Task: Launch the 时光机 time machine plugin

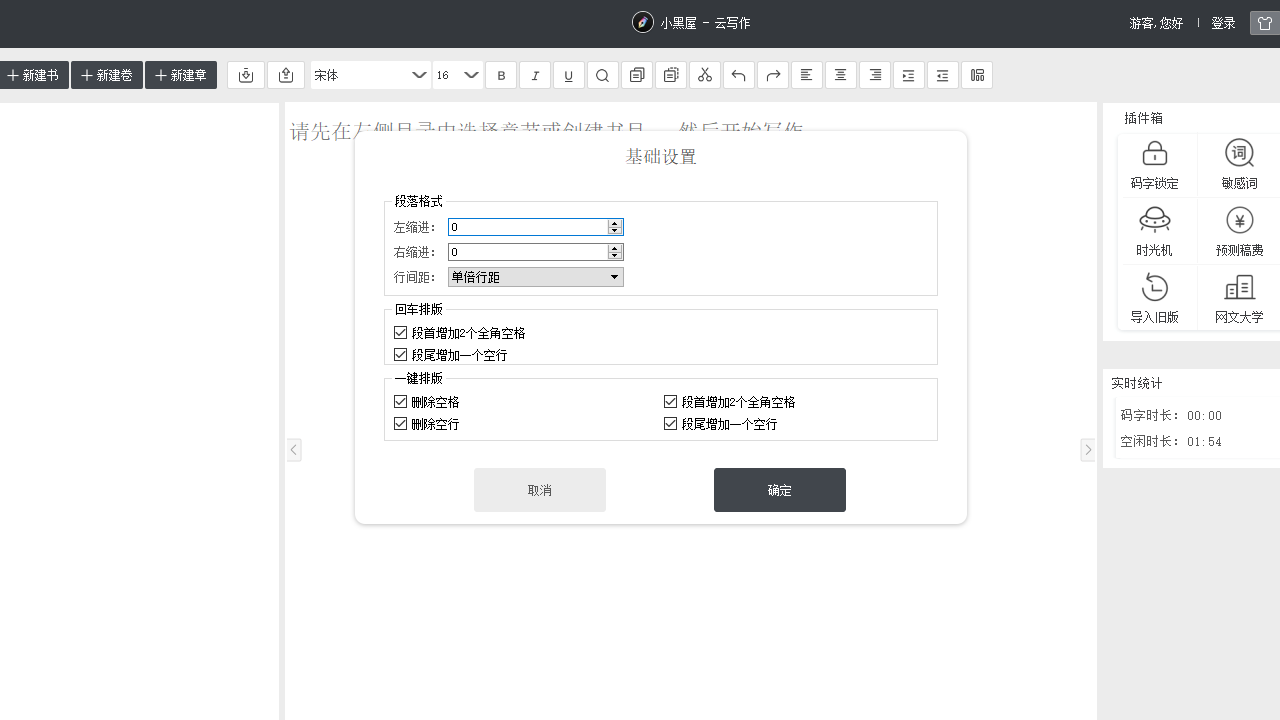Action: [x=1154, y=231]
